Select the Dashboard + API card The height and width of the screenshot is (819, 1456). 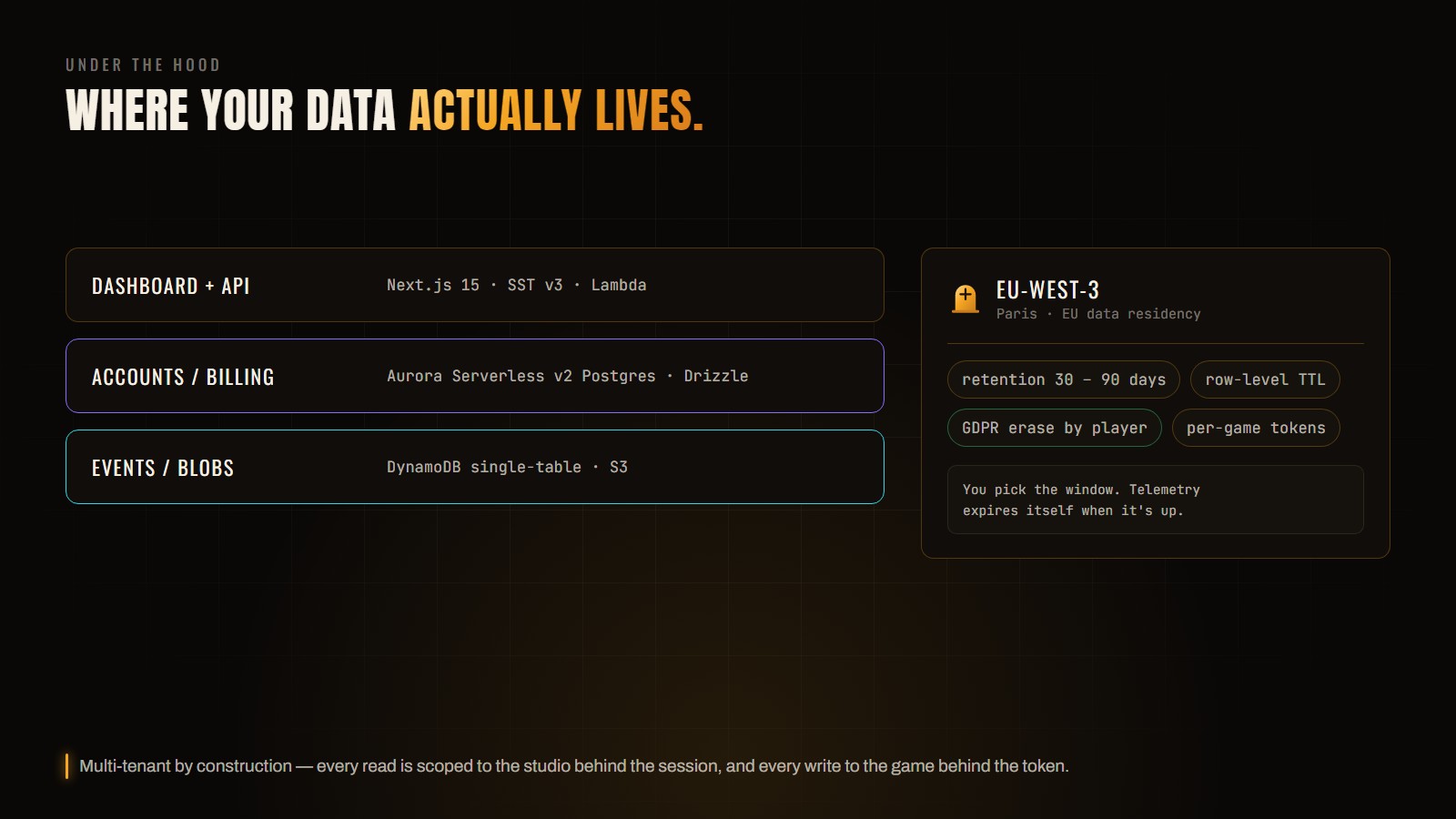click(475, 285)
